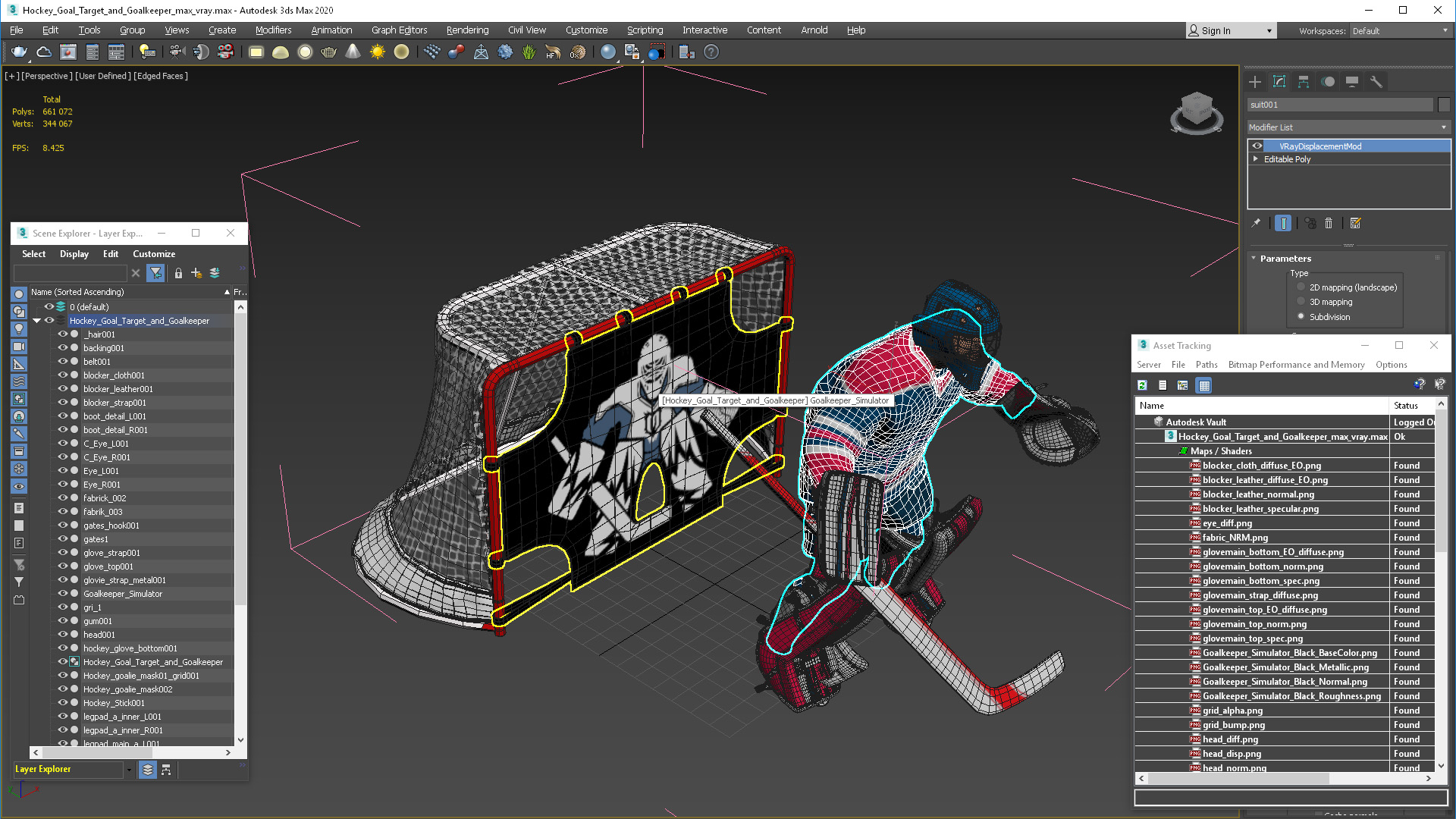Click the suit001 object name field

pyautogui.click(x=1340, y=105)
